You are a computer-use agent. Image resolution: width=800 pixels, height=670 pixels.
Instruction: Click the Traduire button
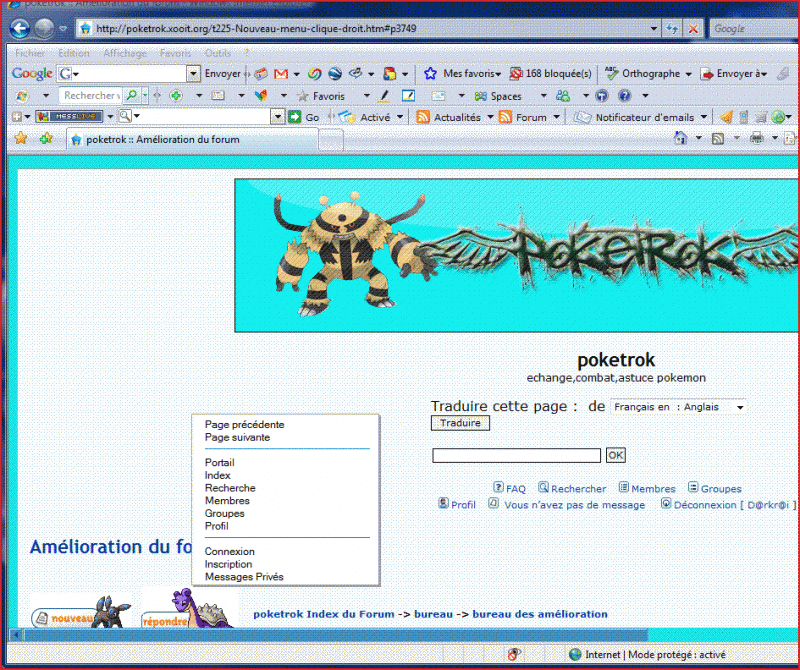pyautogui.click(x=460, y=423)
